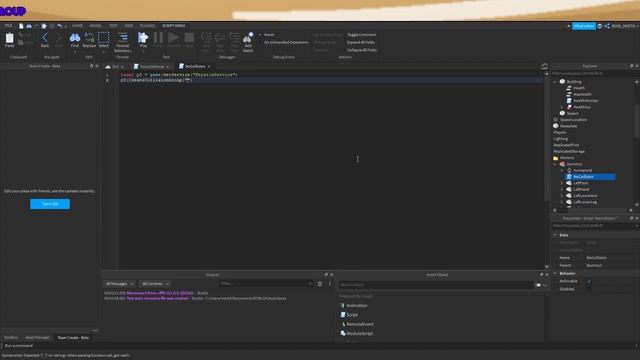Screen dimensions: 640x360
Task: Open the All Messages dropdown in Output
Action: (119, 284)
